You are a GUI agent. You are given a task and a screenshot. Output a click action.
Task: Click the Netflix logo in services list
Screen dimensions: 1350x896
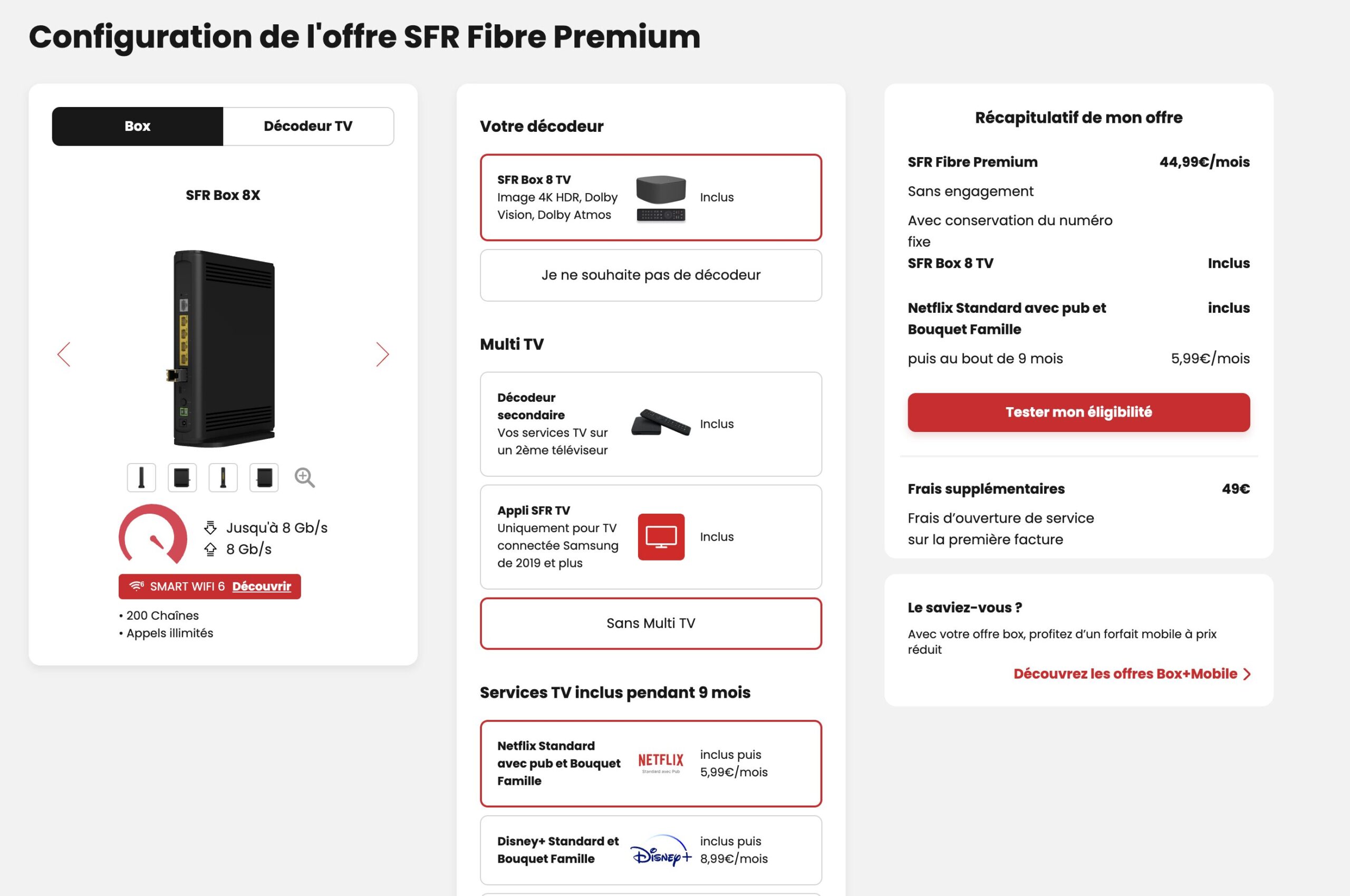point(660,763)
